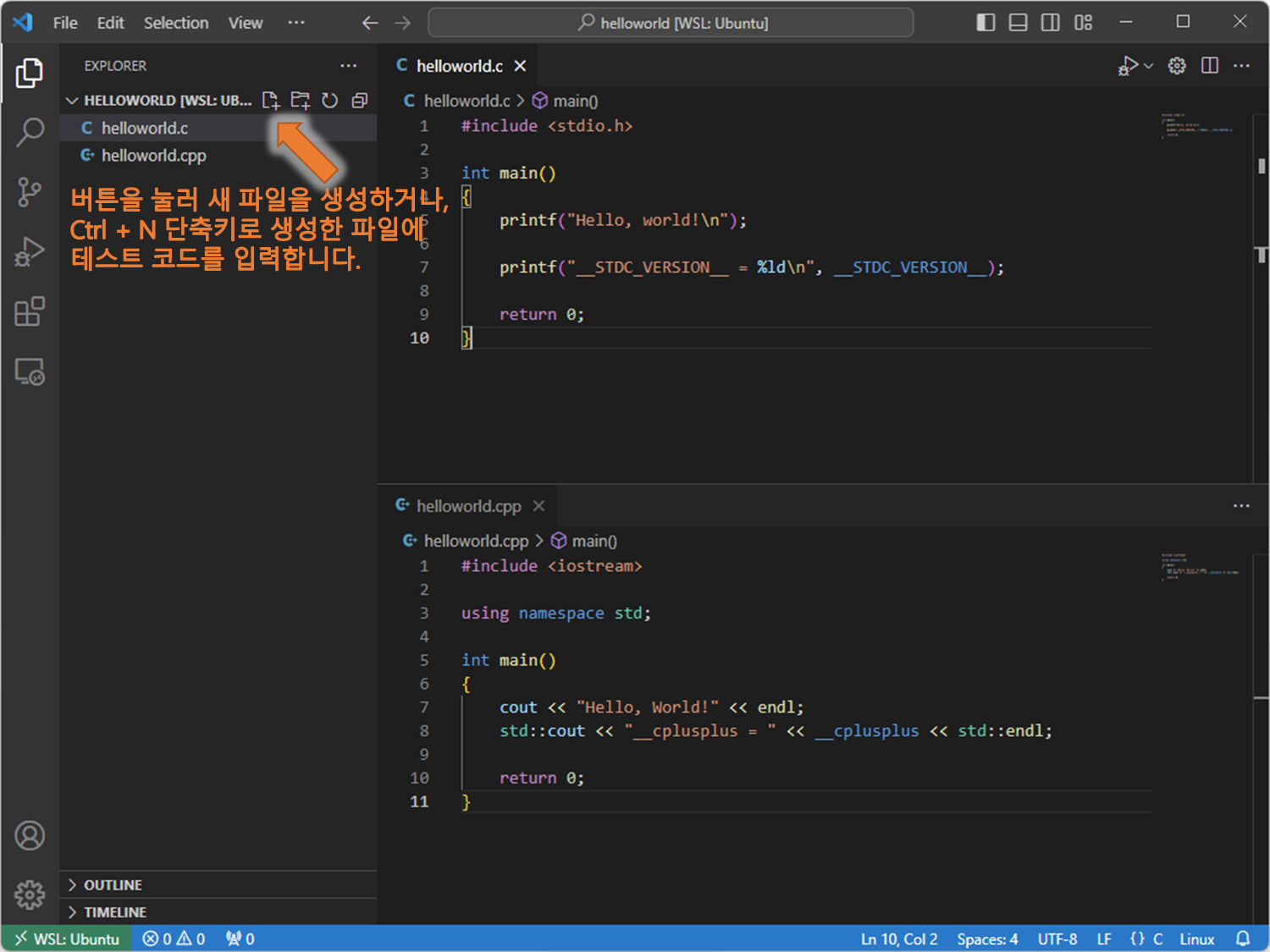Toggle the bottom panel

tap(1019, 23)
